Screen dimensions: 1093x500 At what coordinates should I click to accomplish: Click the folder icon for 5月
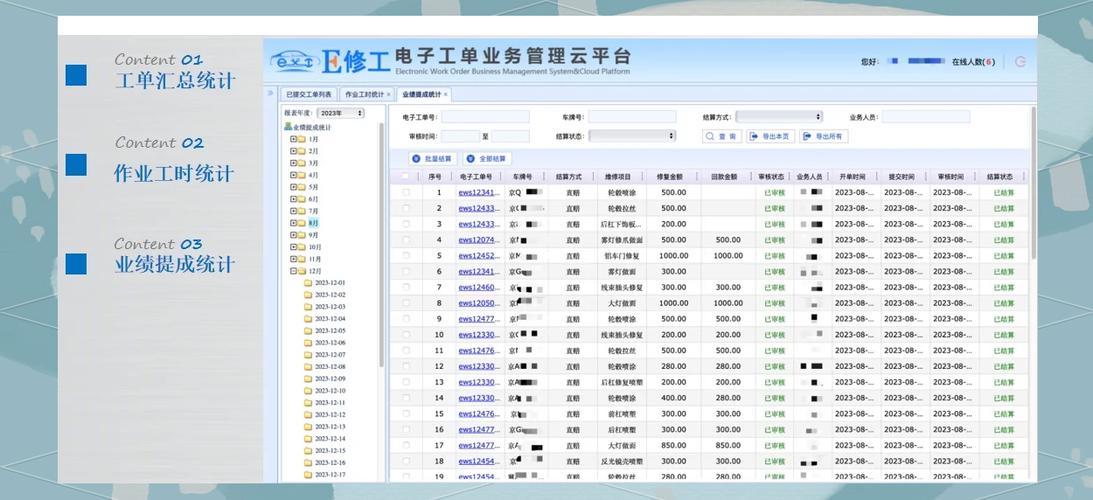pos(302,187)
